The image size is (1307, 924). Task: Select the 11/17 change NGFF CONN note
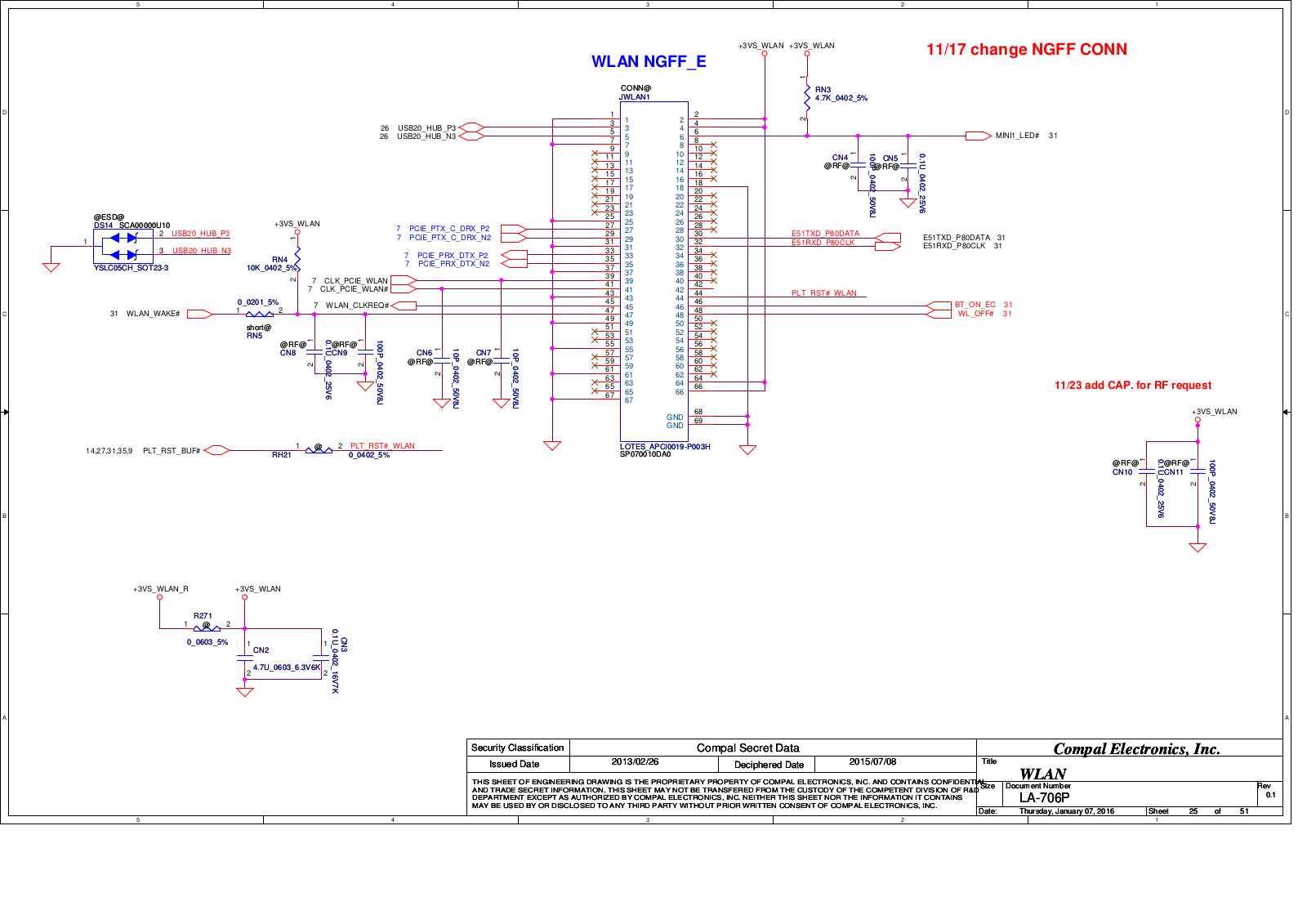pos(1026,50)
